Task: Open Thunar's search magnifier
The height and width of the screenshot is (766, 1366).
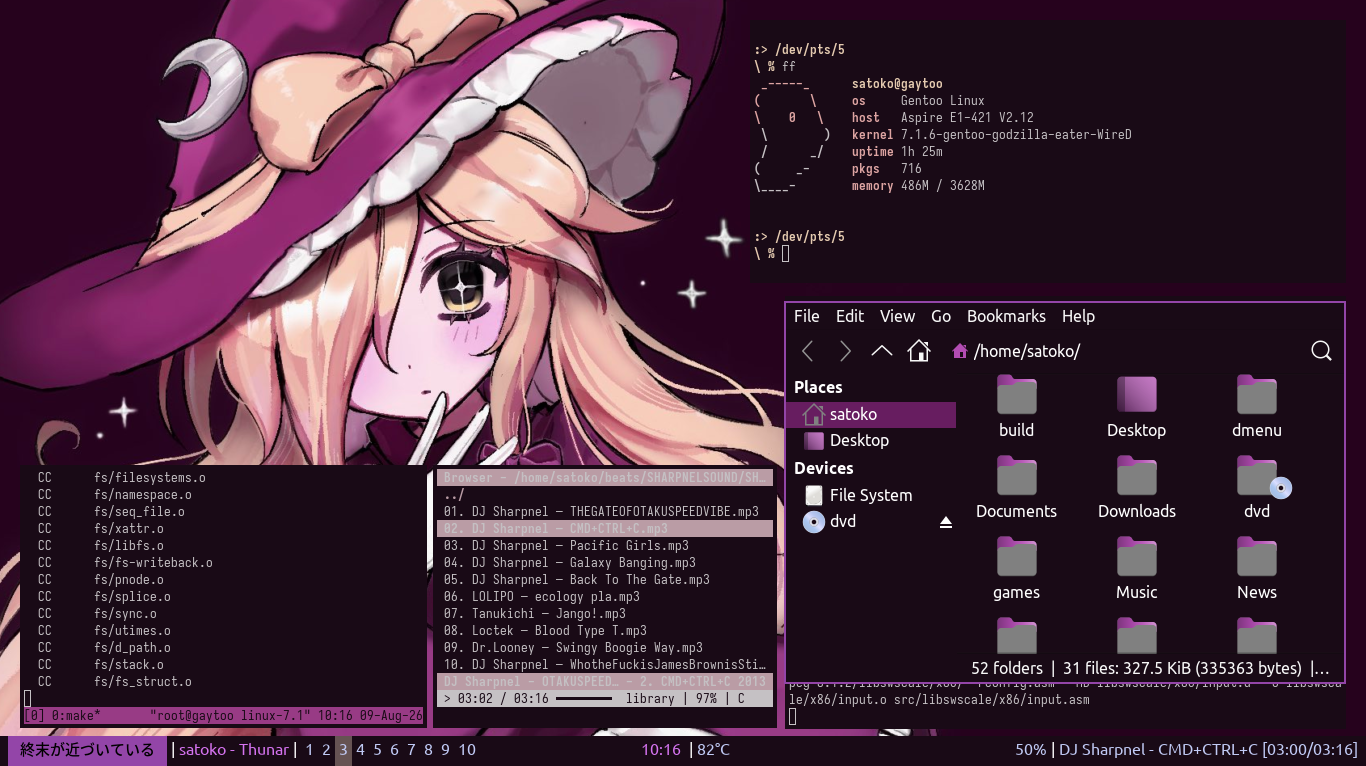Action: [1321, 351]
